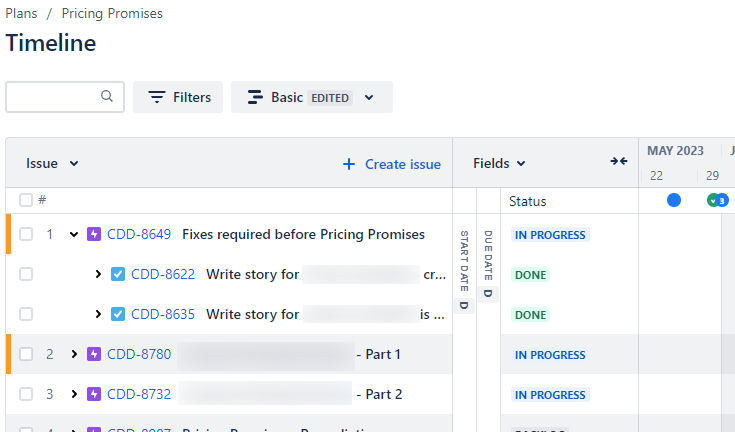Viewport: 735px width, 432px height.
Task: Open the Issue column dropdown
Action: pos(52,164)
